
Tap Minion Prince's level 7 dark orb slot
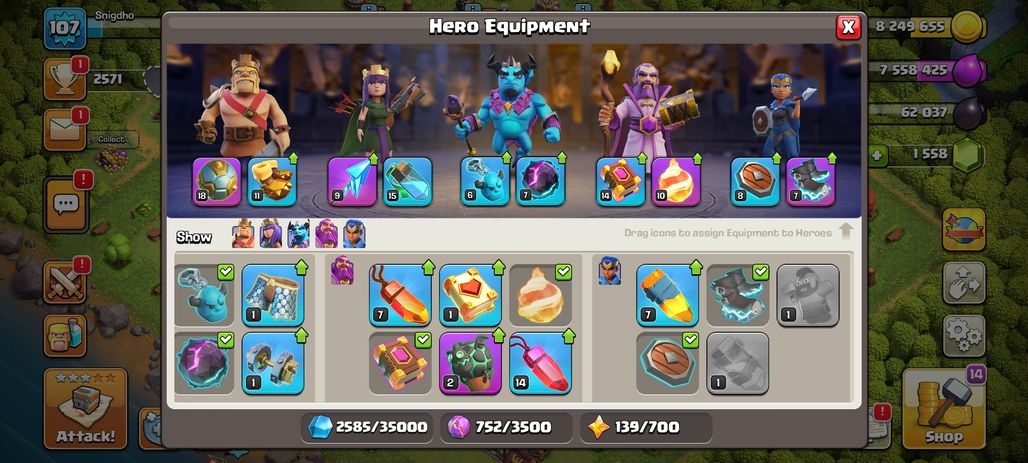coord(540,182)
